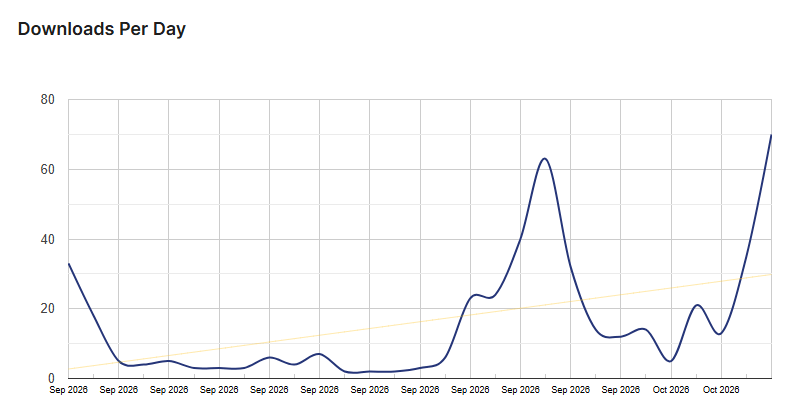Click the line's final point near 70
This screenshot has height=418, width=800.
770,135
